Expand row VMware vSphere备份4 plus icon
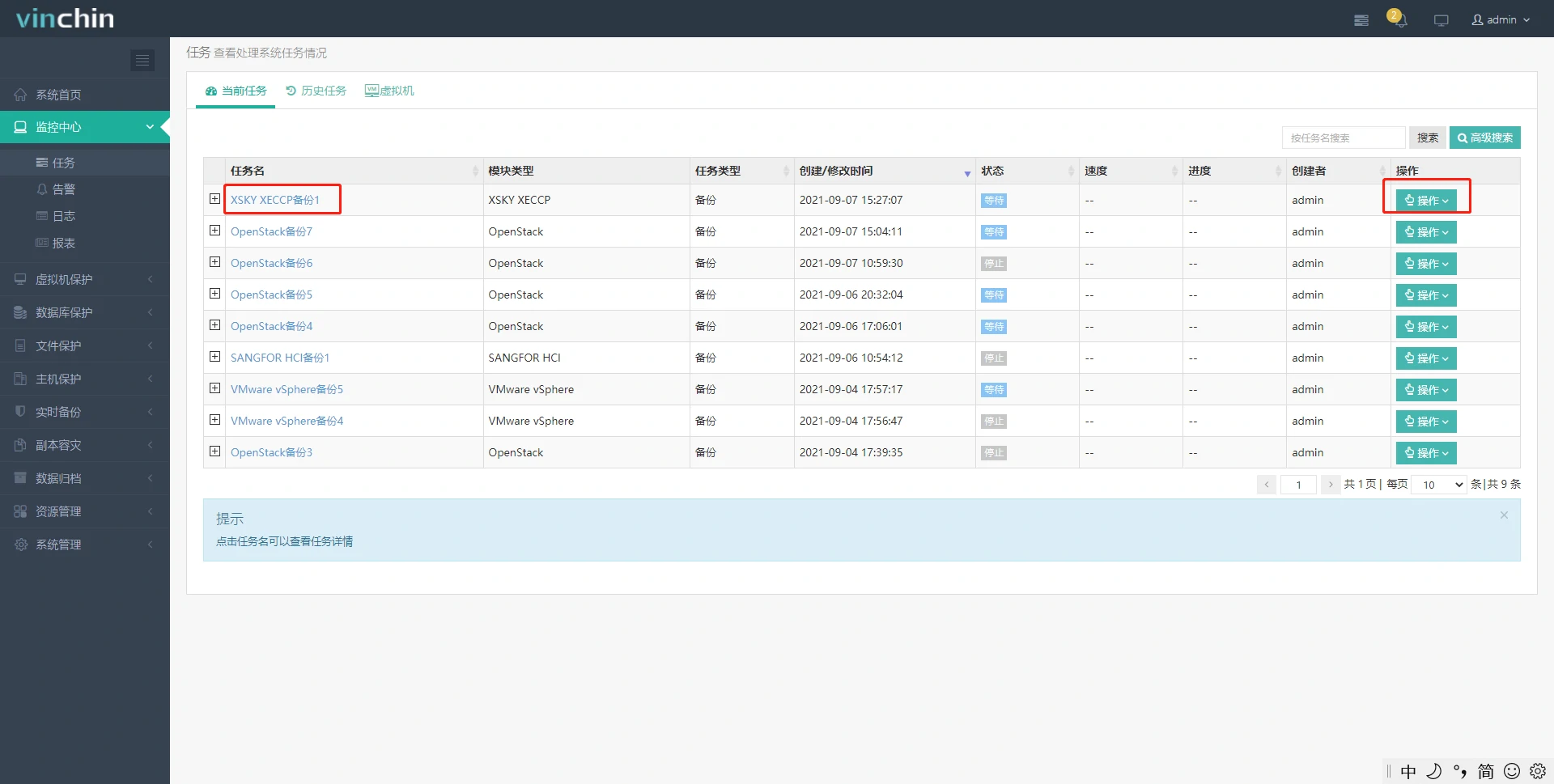The height and width of the screenshot is (784, 1554). (214, 420)
